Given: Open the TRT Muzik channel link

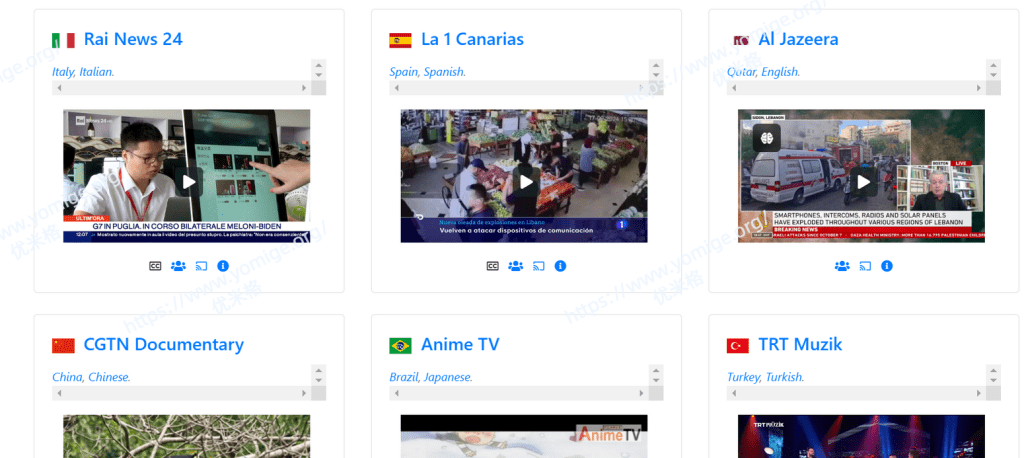Looking at the screenshot, I should click(800, 344).
